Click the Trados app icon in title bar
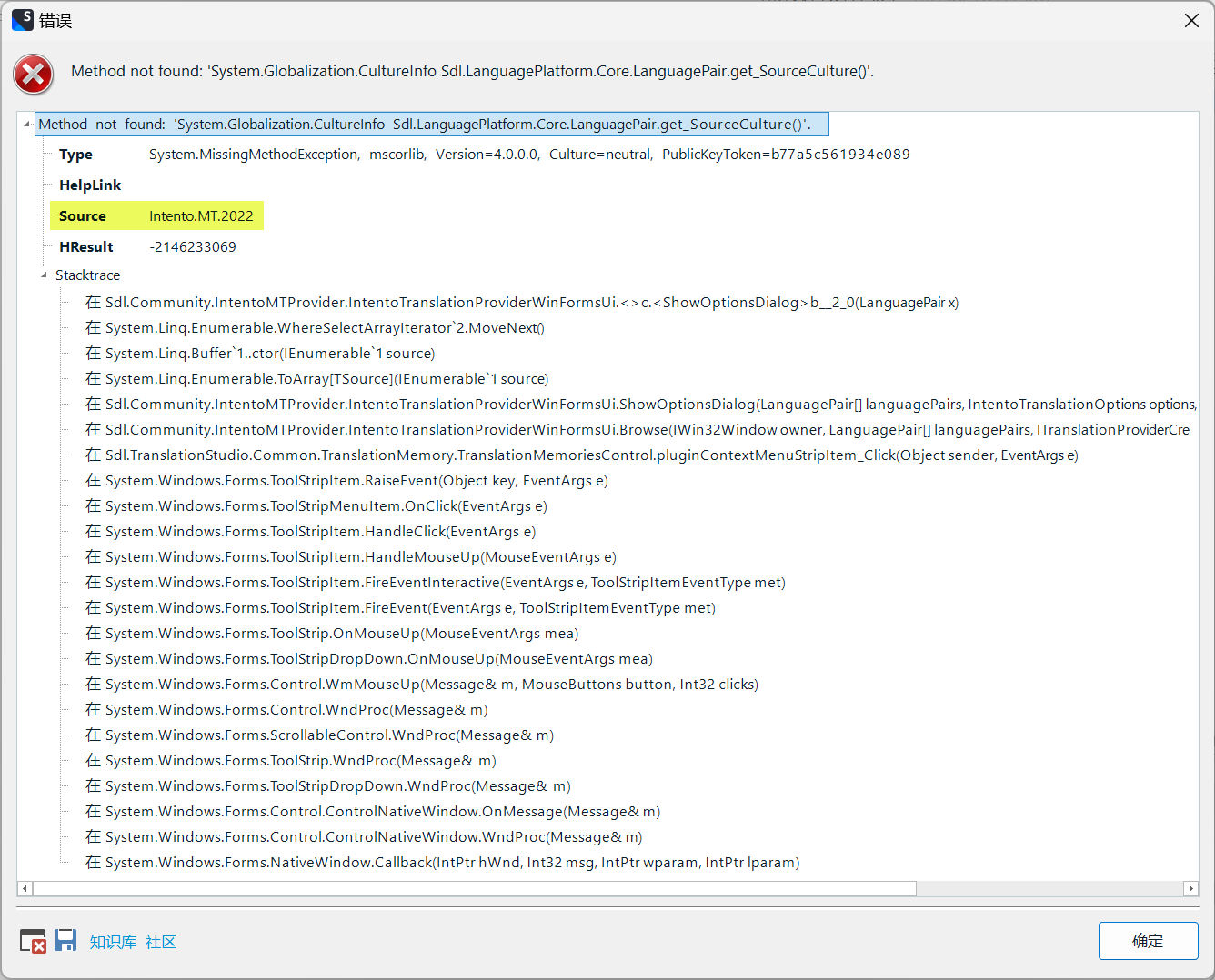The height and width of the screenshot is (980, 1215). pyautogui.click(x=23, y=20)
